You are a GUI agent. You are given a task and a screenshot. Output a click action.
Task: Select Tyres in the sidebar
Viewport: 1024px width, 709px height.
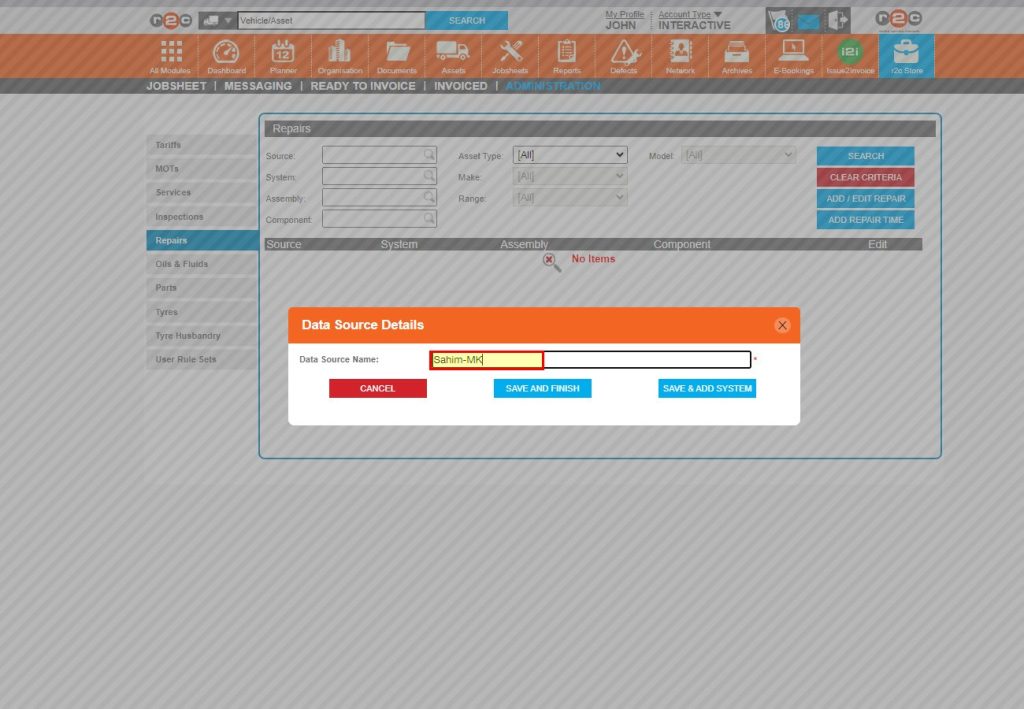202,312
